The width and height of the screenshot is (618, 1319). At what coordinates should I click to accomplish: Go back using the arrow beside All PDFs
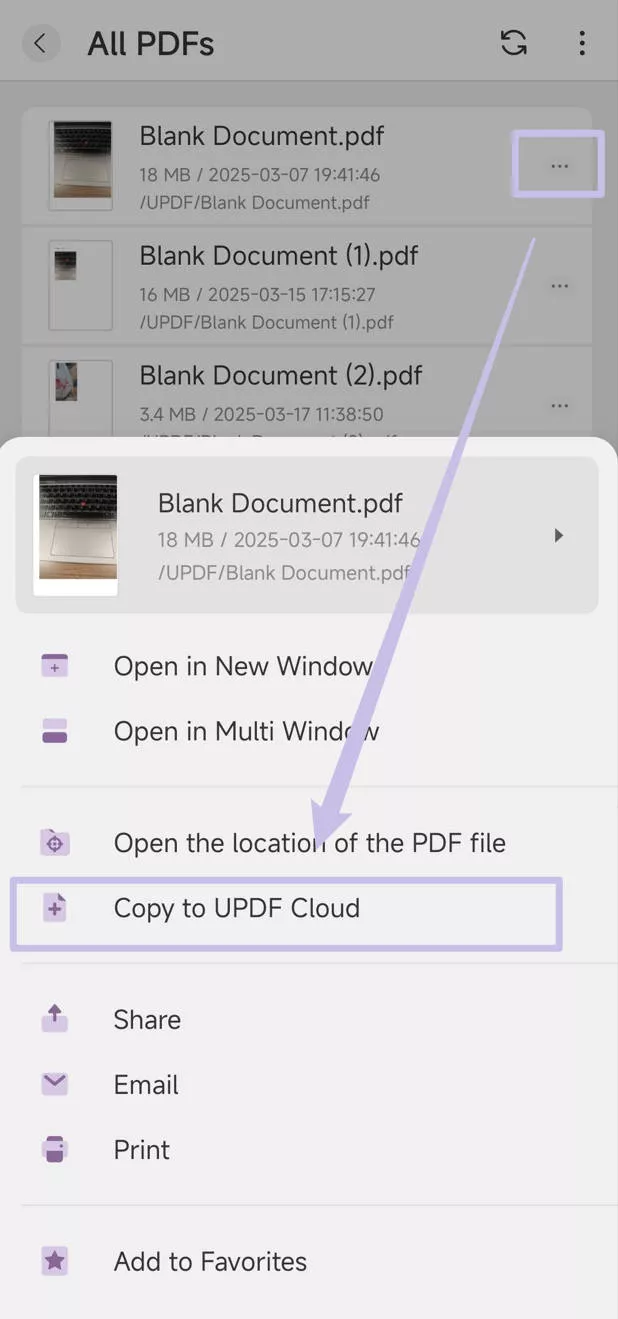(x=41, y=43)
